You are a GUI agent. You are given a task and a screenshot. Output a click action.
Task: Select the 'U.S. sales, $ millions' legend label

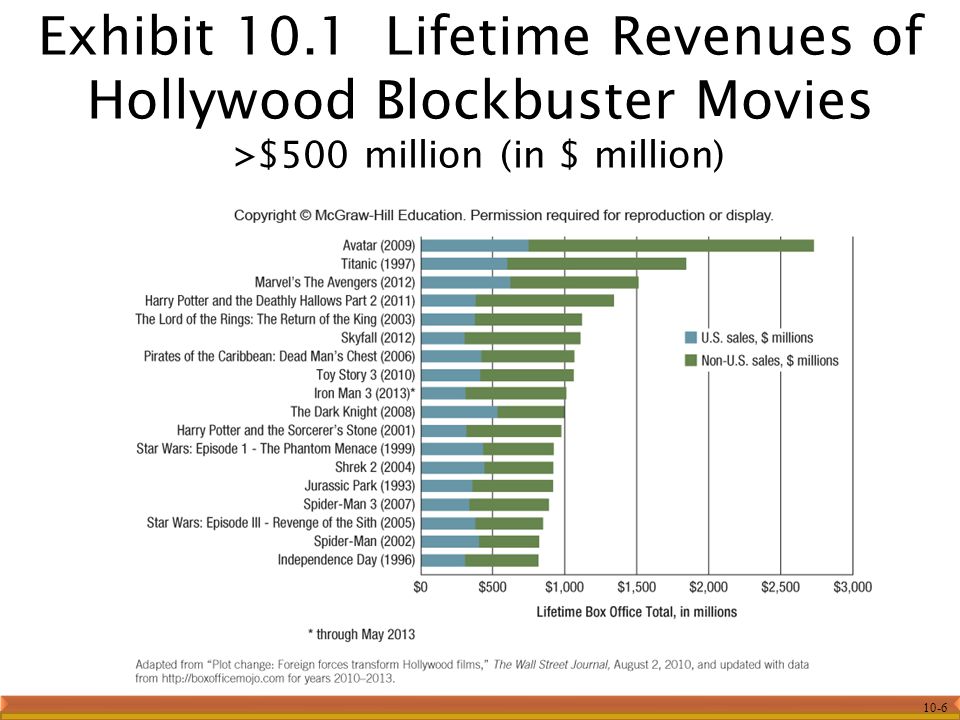pos(757,338)
